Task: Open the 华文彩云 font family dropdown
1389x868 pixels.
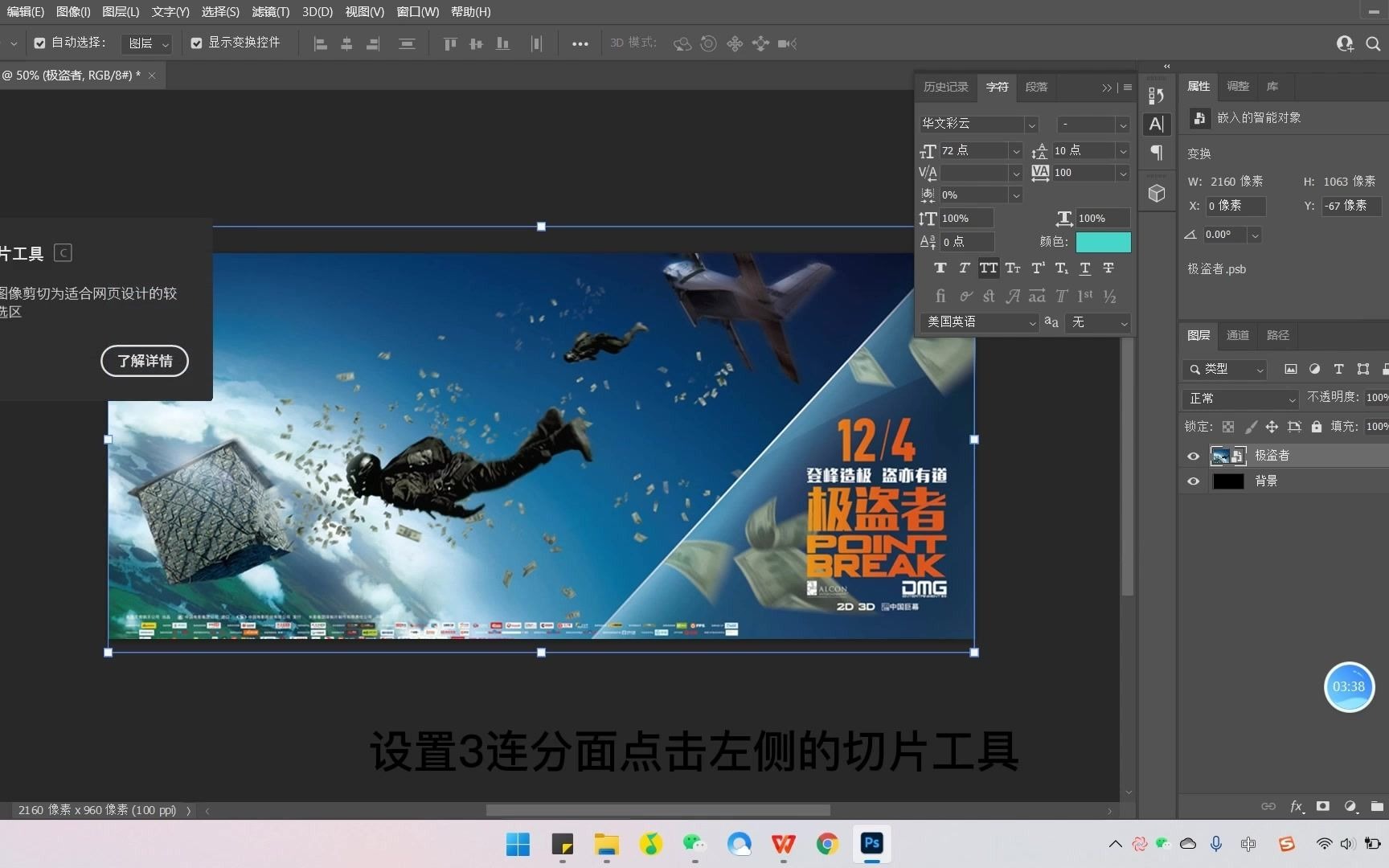Action: coord(1031,125)
